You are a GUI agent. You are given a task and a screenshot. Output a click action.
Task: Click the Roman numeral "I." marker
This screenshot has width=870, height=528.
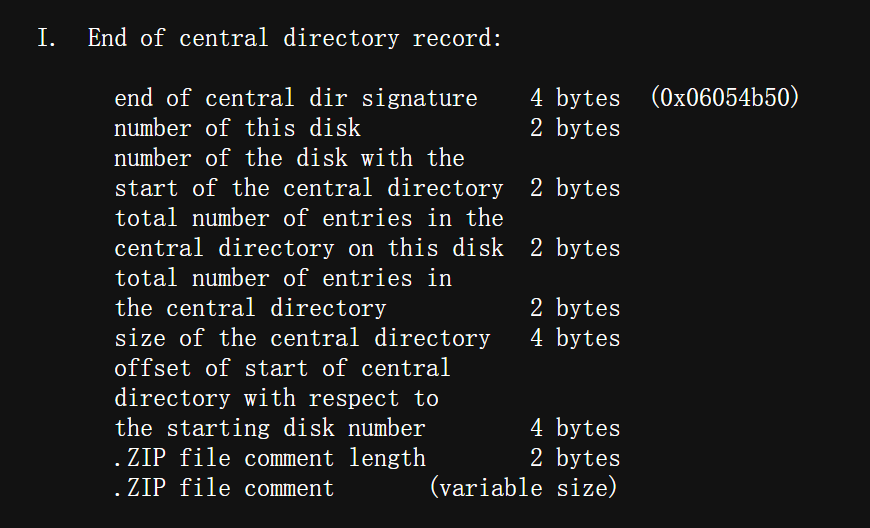(x=47, y=39)
